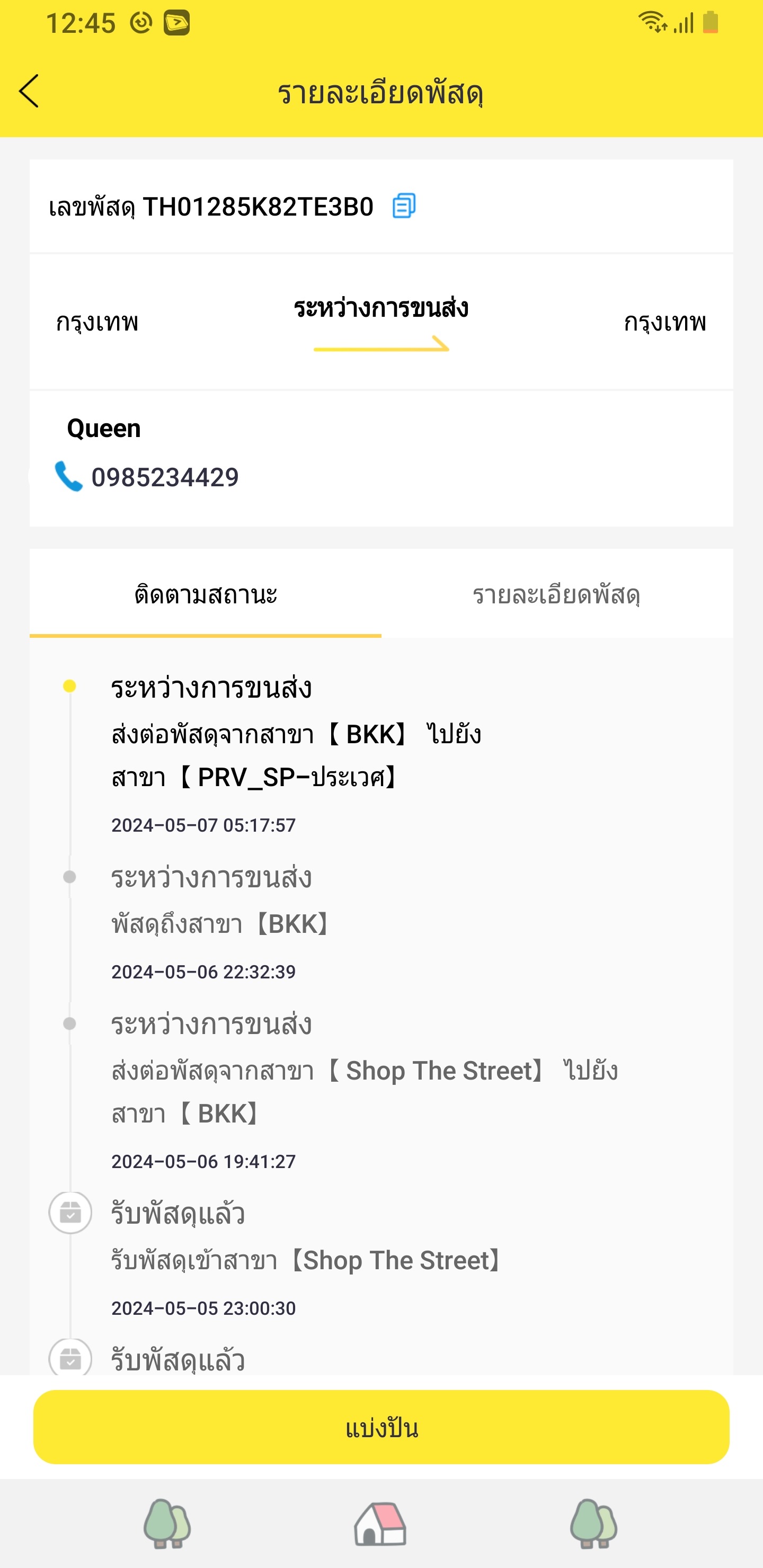This screenshot has height=1568, width=763.
Task: Tap the left tree icon
Action: [167, 1524]
